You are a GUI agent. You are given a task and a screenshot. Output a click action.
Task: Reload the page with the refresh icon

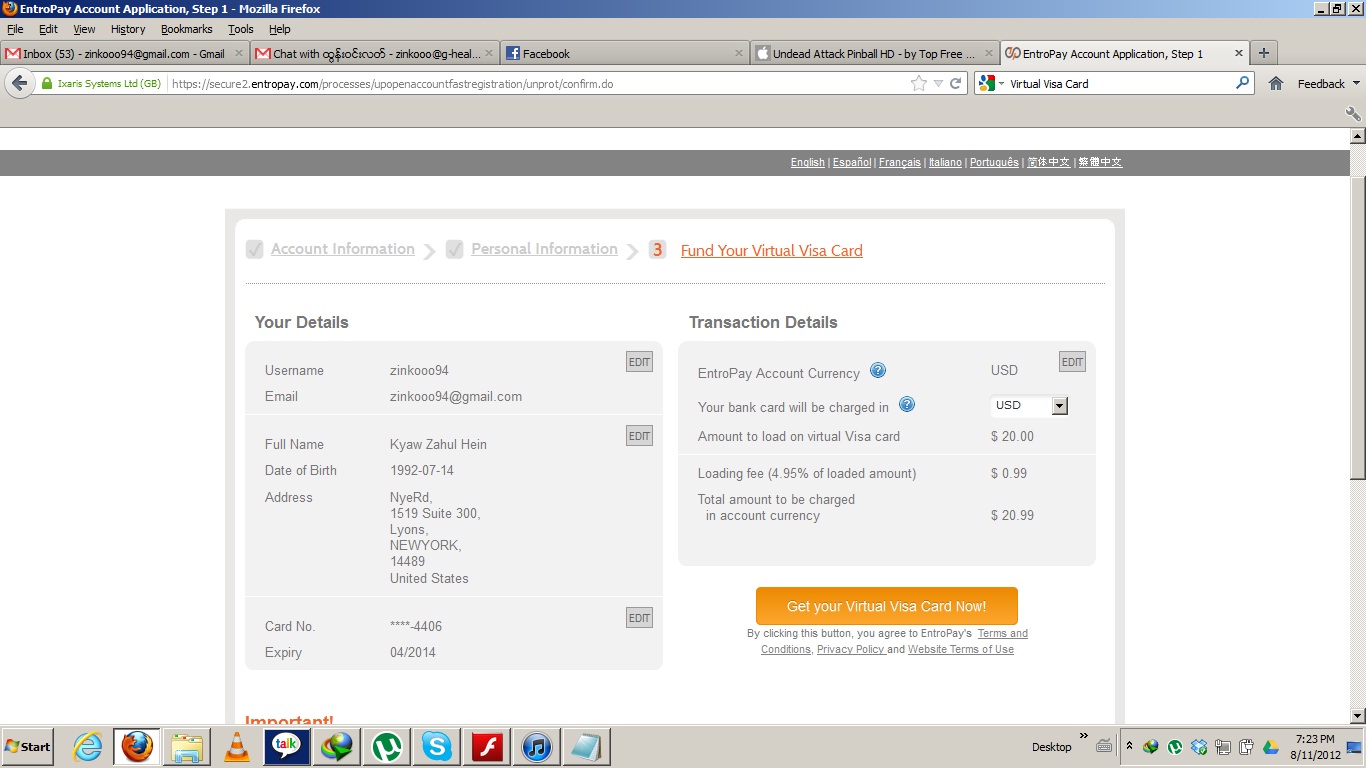tap(956, 84)
